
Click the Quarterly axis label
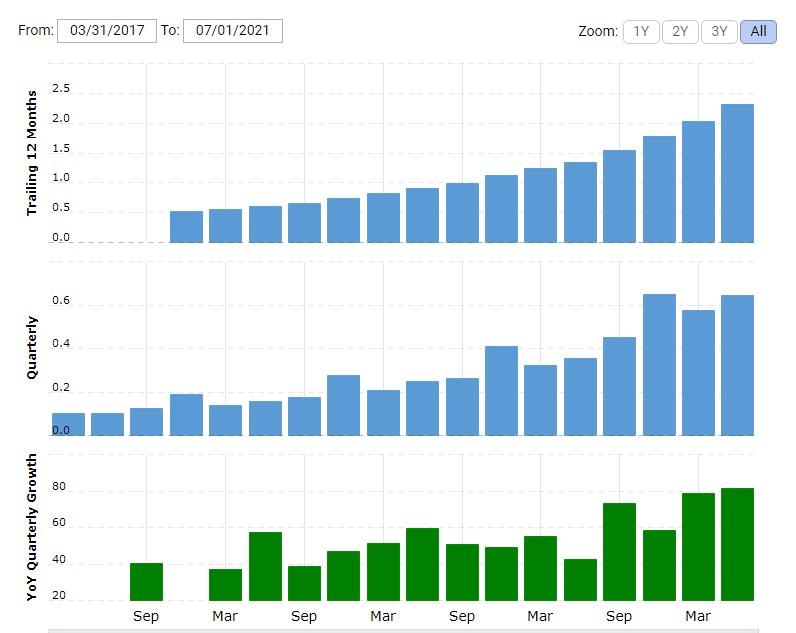pos(32,348)
